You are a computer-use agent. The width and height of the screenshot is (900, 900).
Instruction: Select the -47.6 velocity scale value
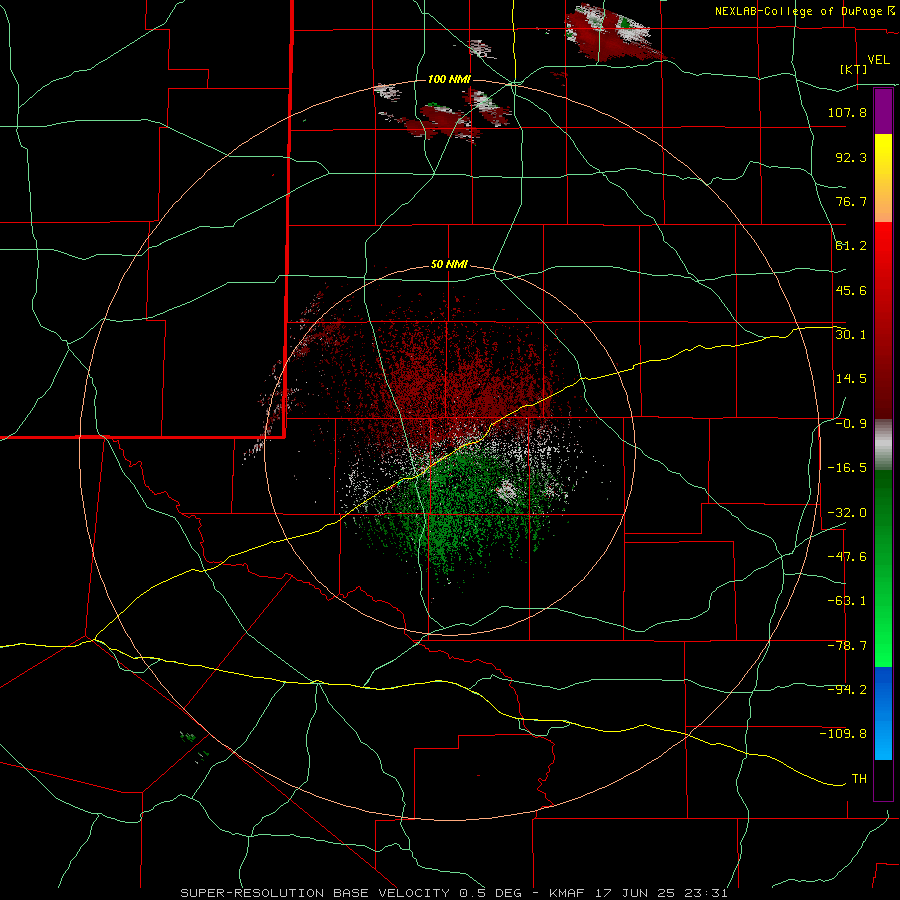847,557
